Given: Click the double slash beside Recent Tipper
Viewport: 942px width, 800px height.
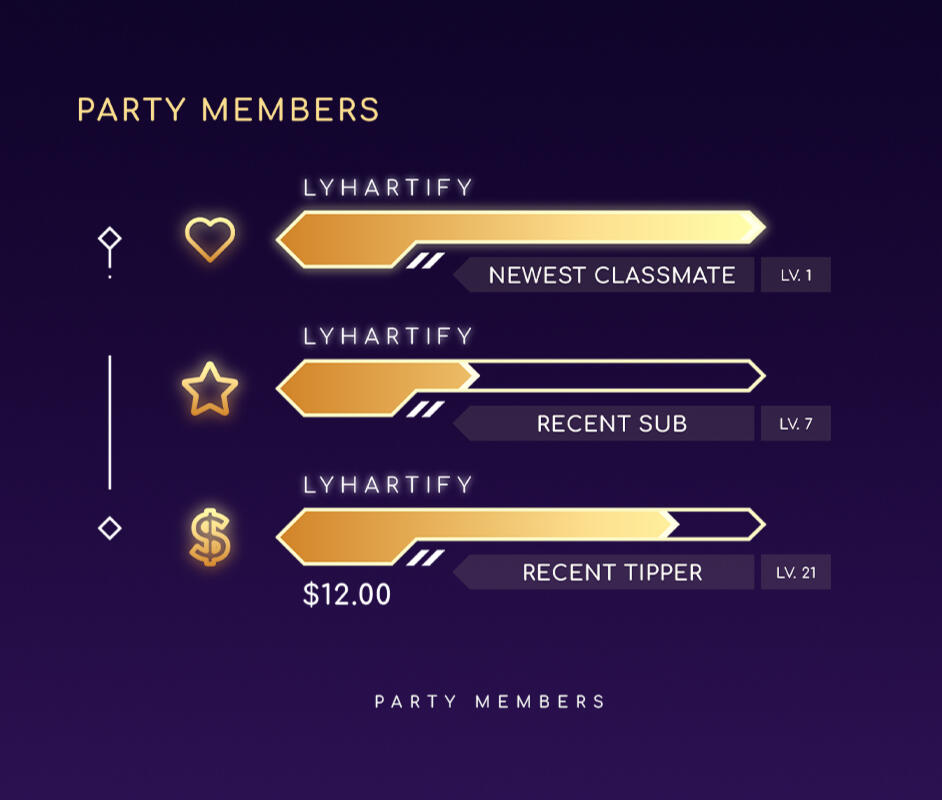Looking at the screenshot, I should (x=425, y=558).
